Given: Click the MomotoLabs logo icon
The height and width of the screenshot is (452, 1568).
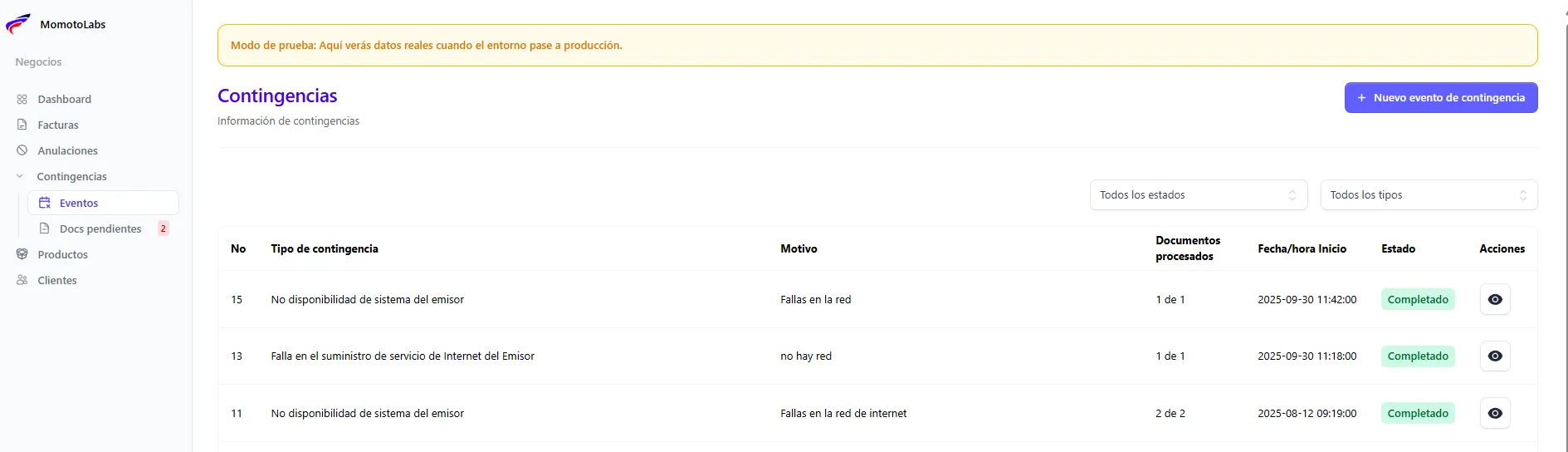Looking at the screenshot, I should pos(18,24).
